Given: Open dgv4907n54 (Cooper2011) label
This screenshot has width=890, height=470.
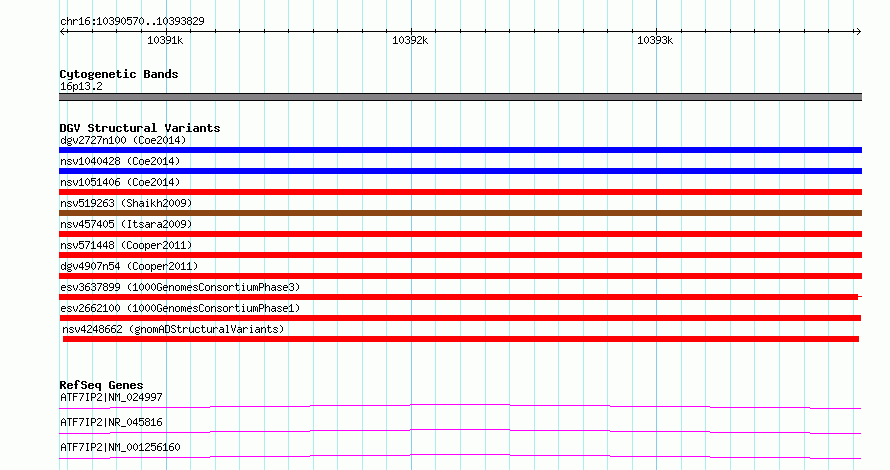Looking at the screenshot, I should click(129, 266).
